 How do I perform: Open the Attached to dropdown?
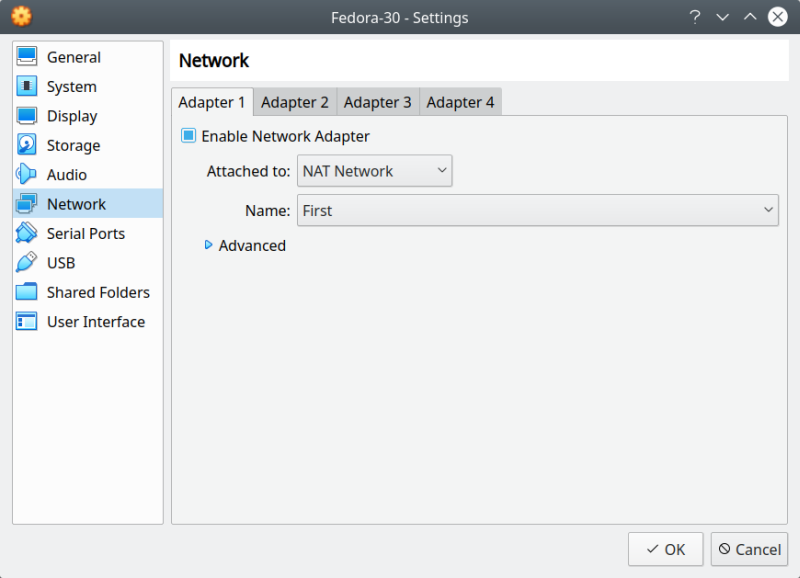[x=375, y=171]
